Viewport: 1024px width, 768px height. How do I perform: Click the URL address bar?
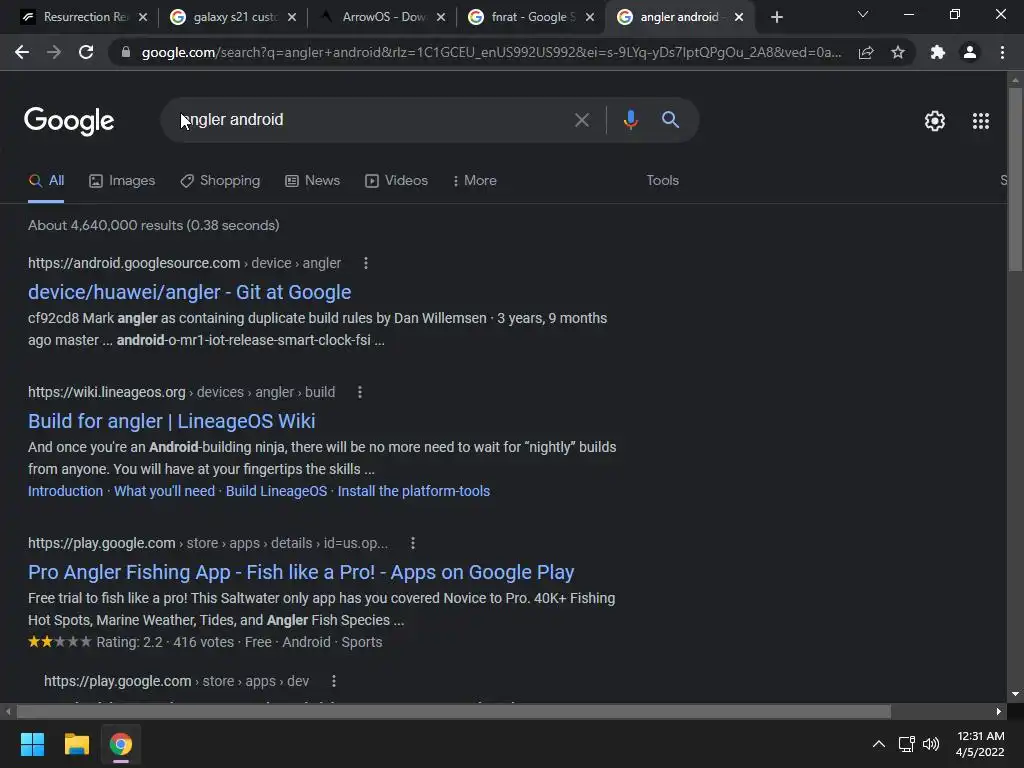tap(491, 52)
